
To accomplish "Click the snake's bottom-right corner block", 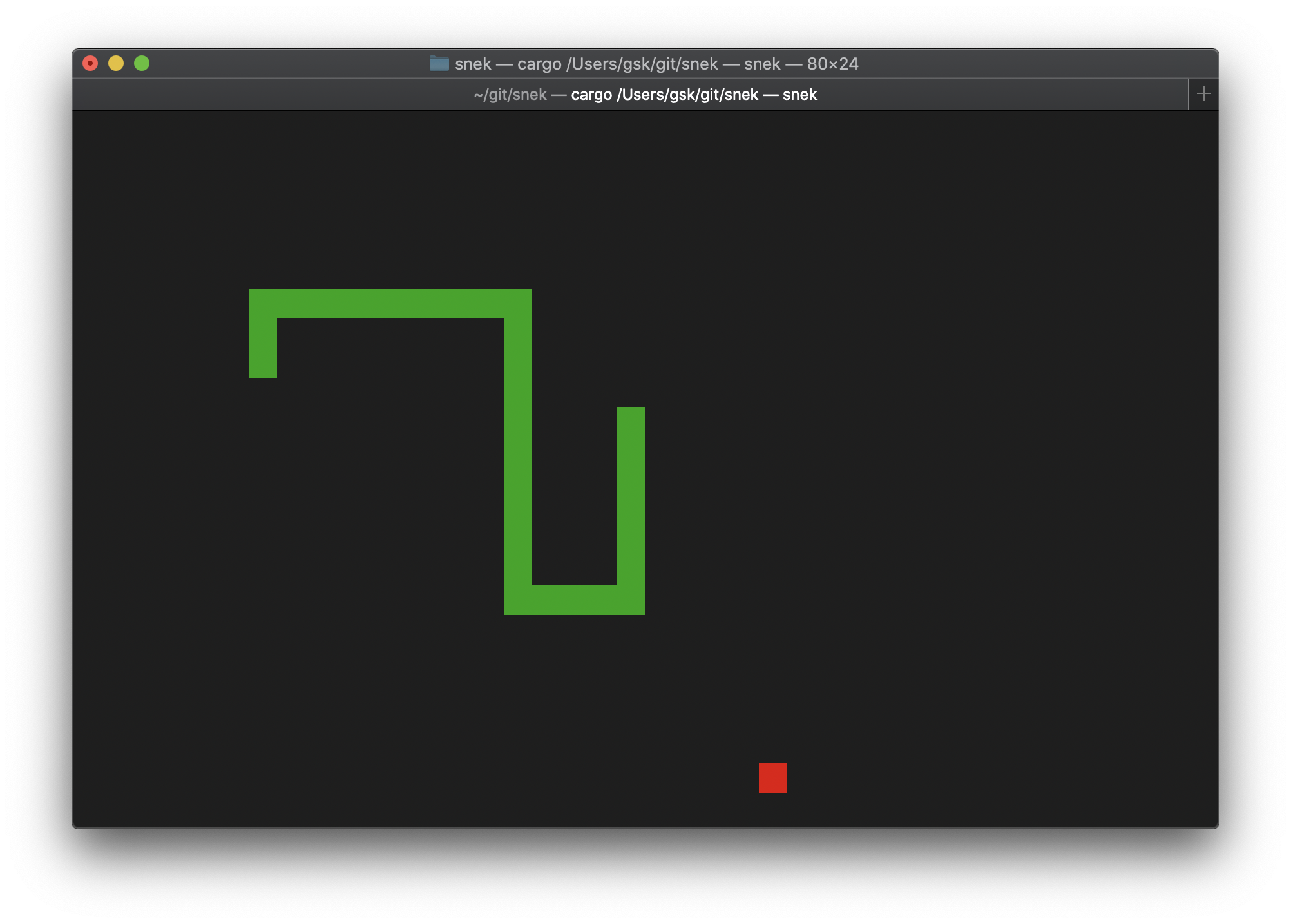I will click(631, 600).
